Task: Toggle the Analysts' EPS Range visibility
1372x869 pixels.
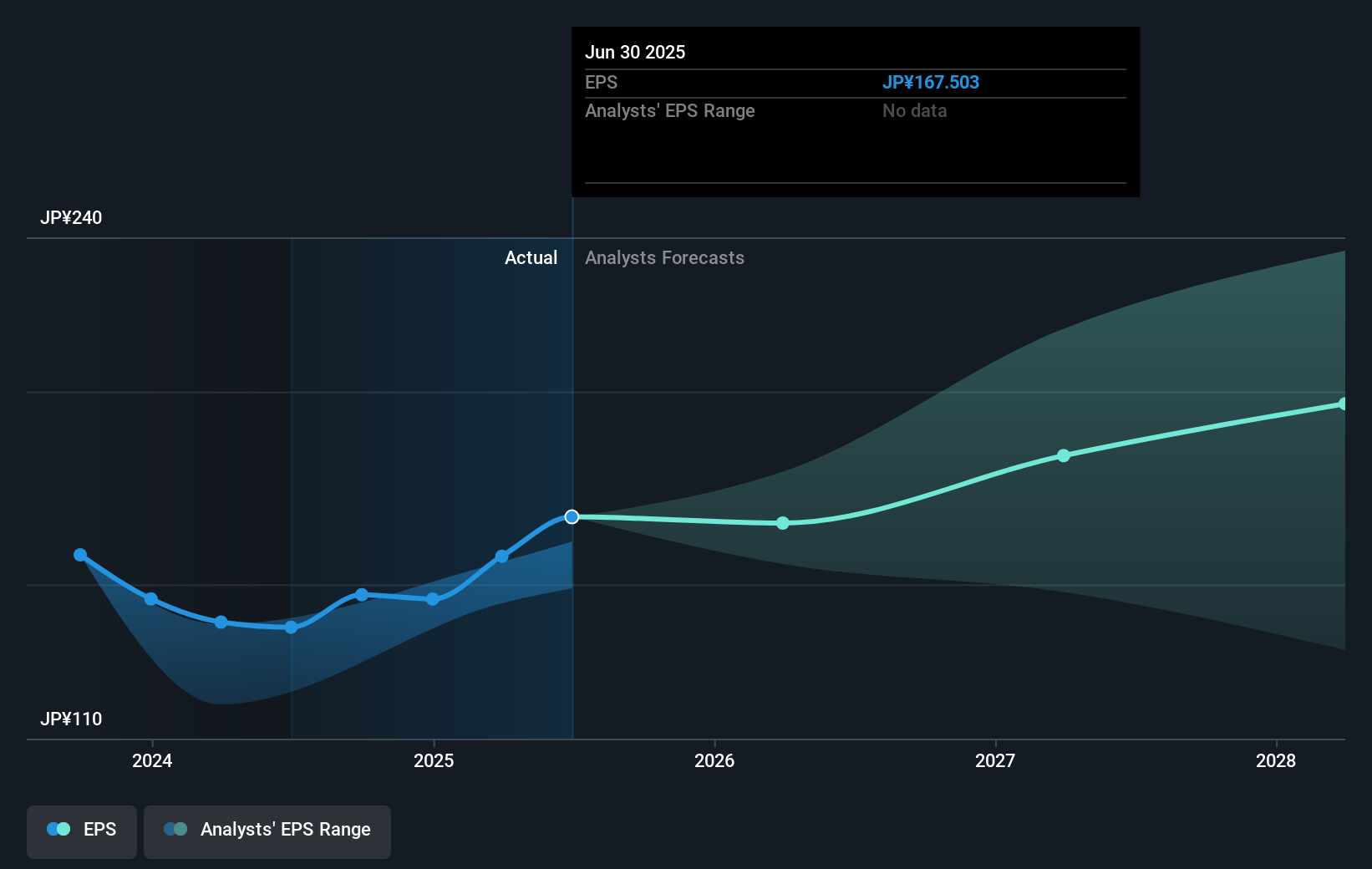Action: coord(267,831)
